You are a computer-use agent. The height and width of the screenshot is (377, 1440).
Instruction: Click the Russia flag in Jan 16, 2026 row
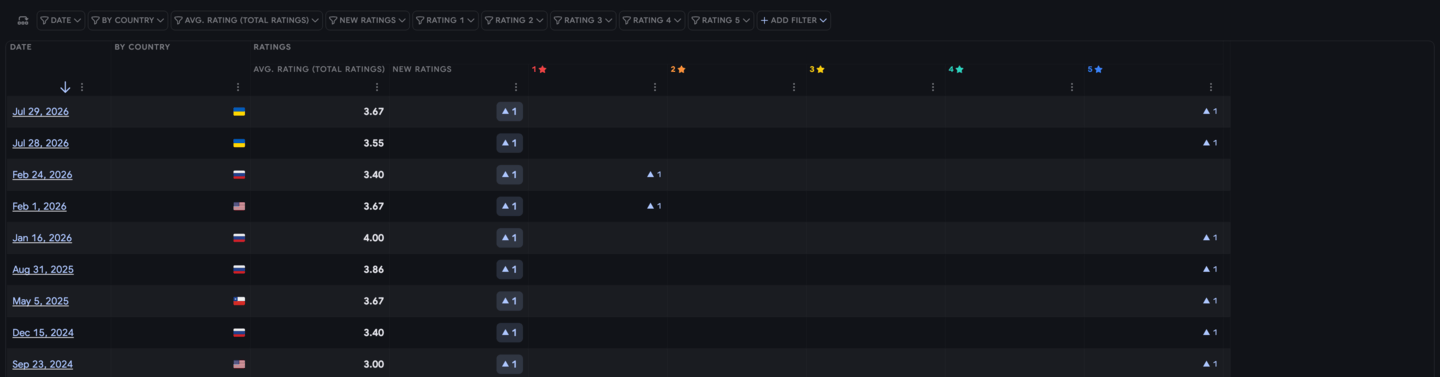pyautogui.click(x=239, y=238)
